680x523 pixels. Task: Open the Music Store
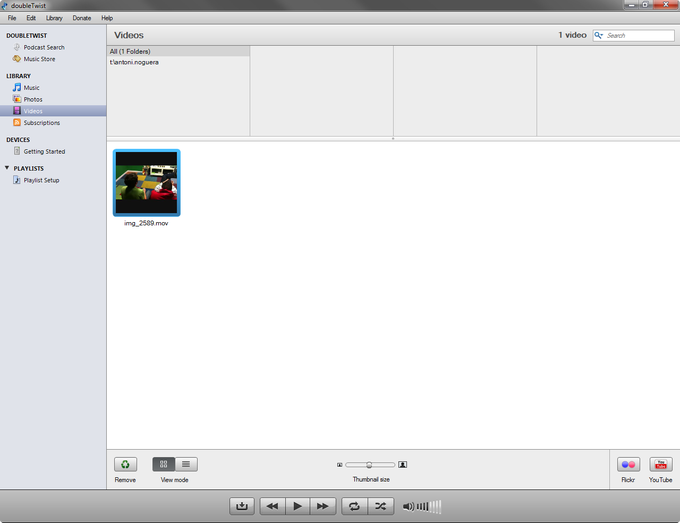39,59
